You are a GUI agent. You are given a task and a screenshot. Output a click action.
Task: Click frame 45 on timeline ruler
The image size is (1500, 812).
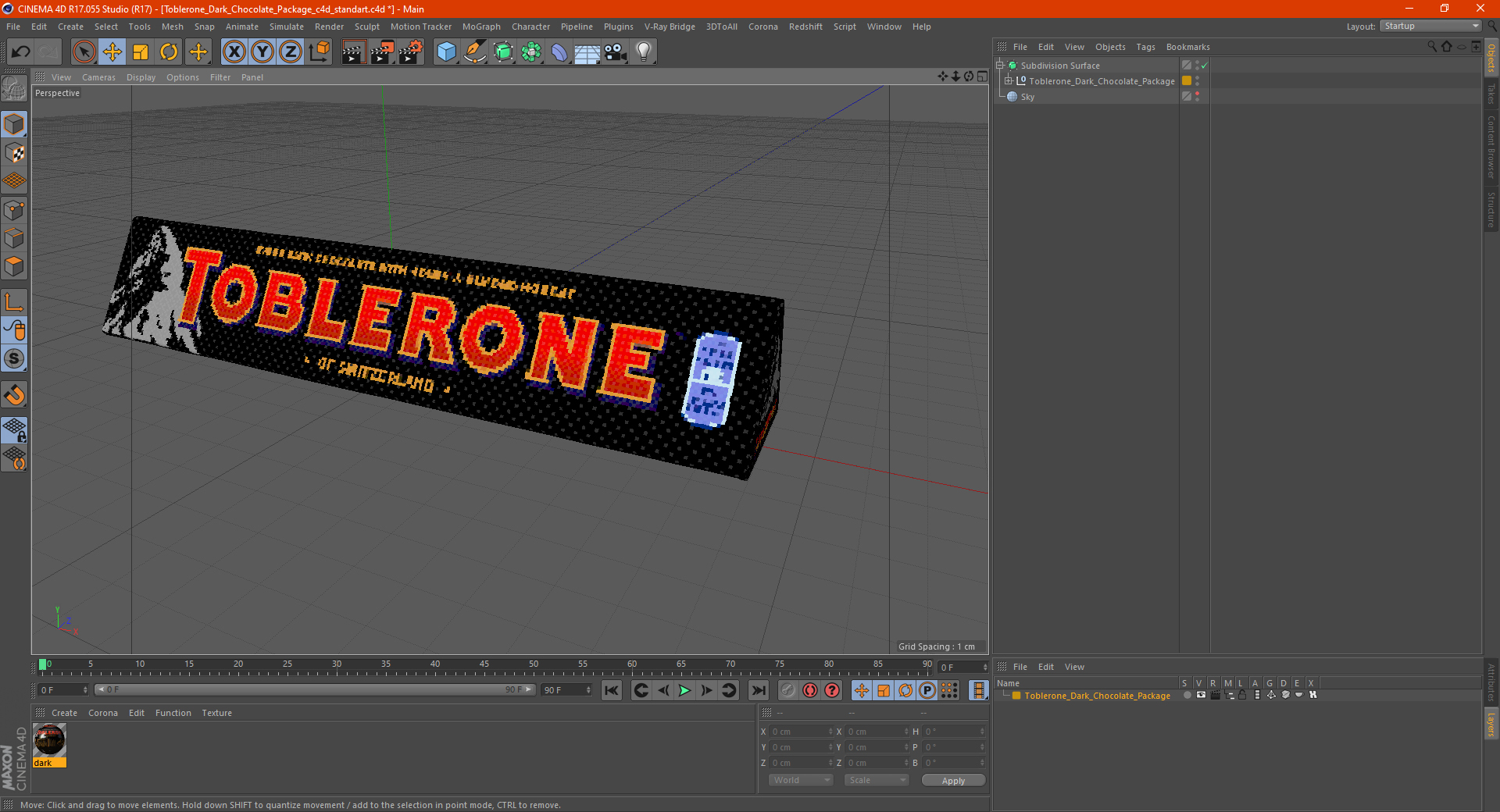[484, 666]
